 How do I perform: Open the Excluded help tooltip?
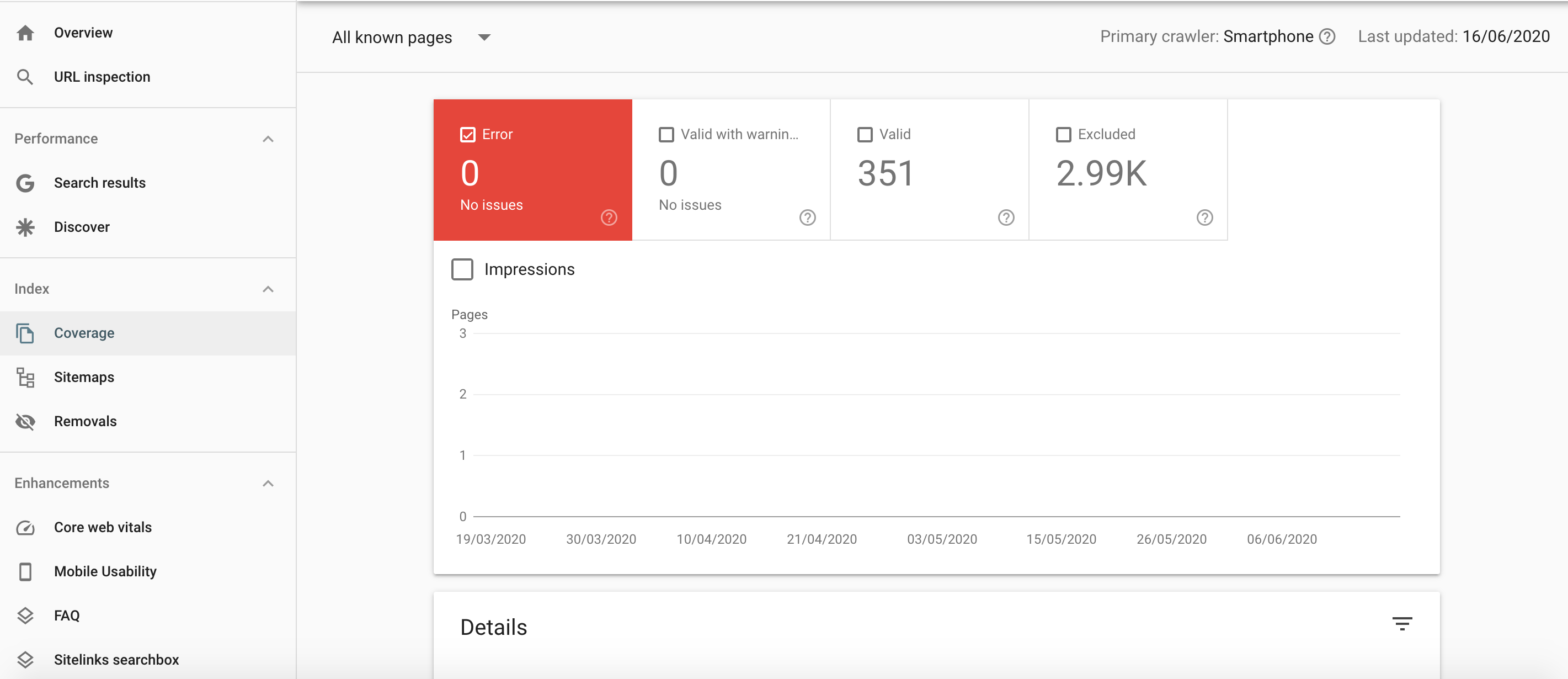coord(1204,218)
